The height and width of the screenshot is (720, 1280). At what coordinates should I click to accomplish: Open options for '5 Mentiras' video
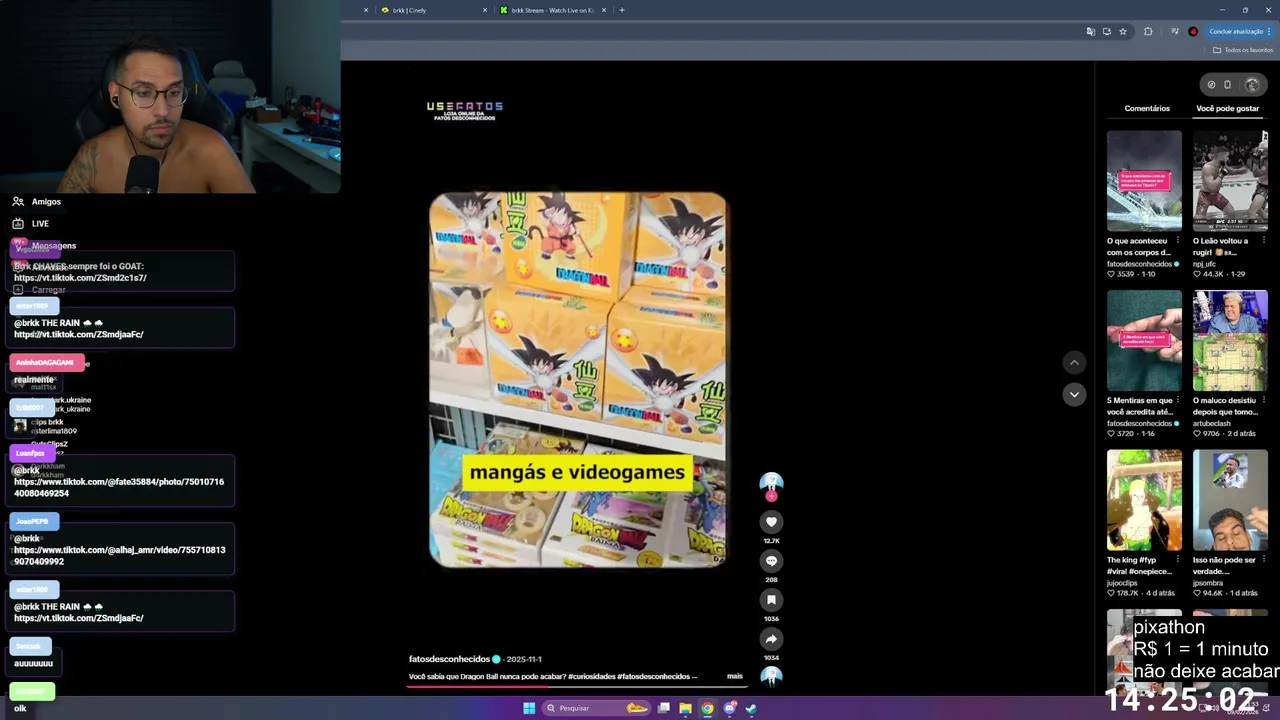(1178, 400)
